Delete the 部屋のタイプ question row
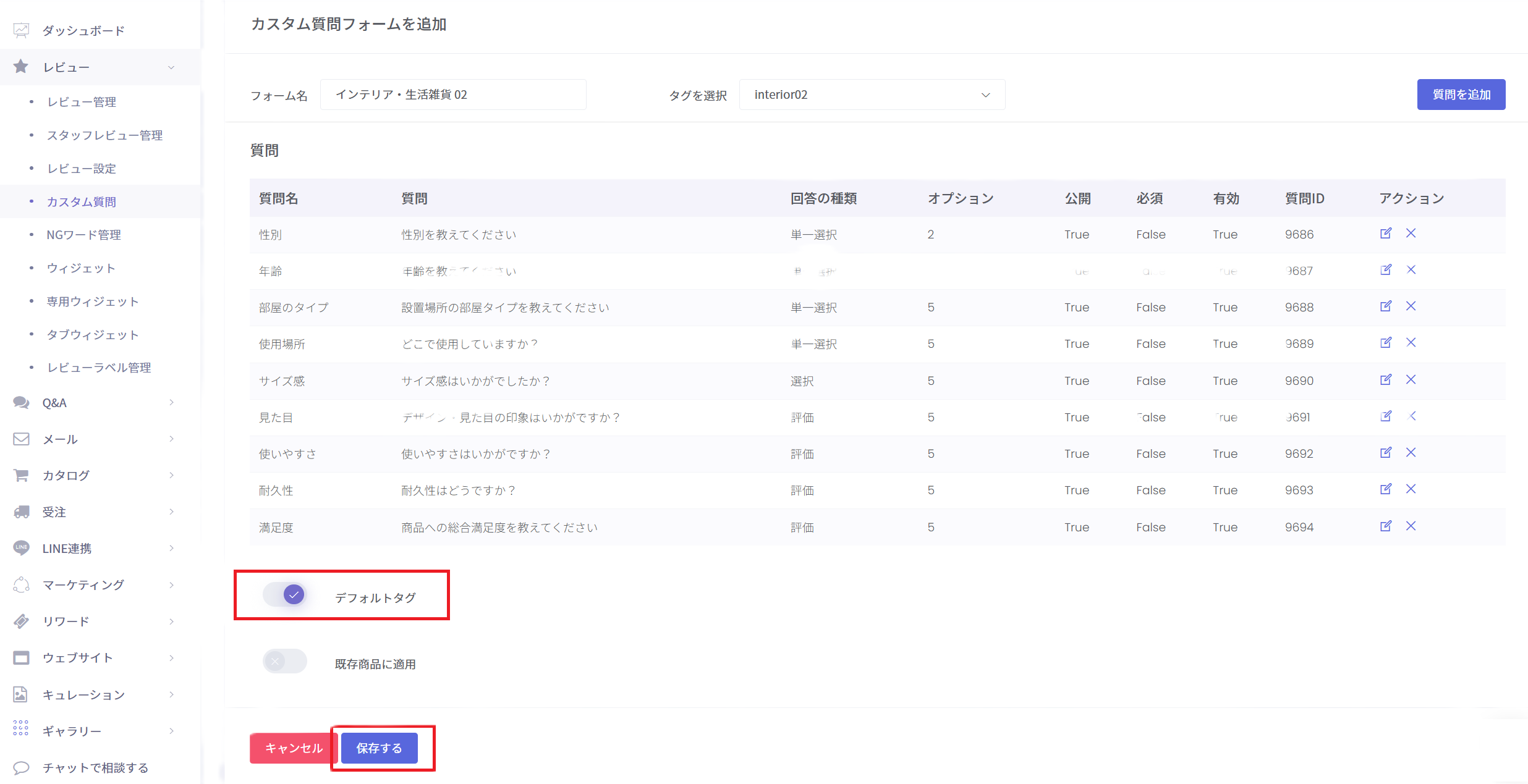 1411,306
